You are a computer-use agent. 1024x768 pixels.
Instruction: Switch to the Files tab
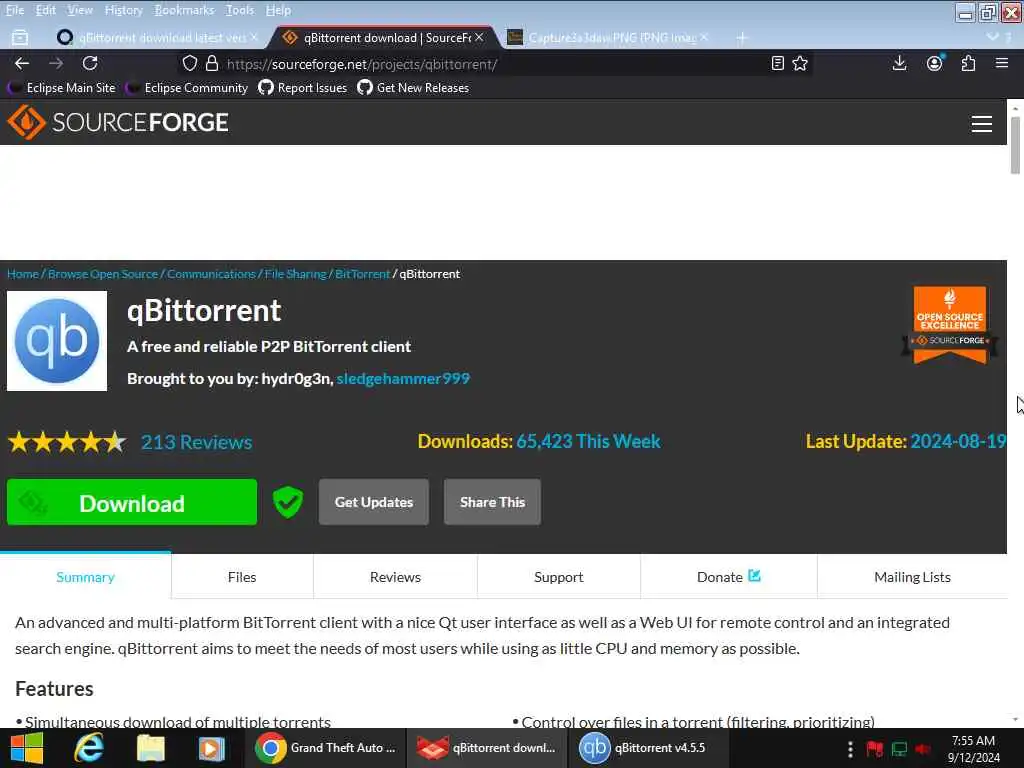click(242, 577)
